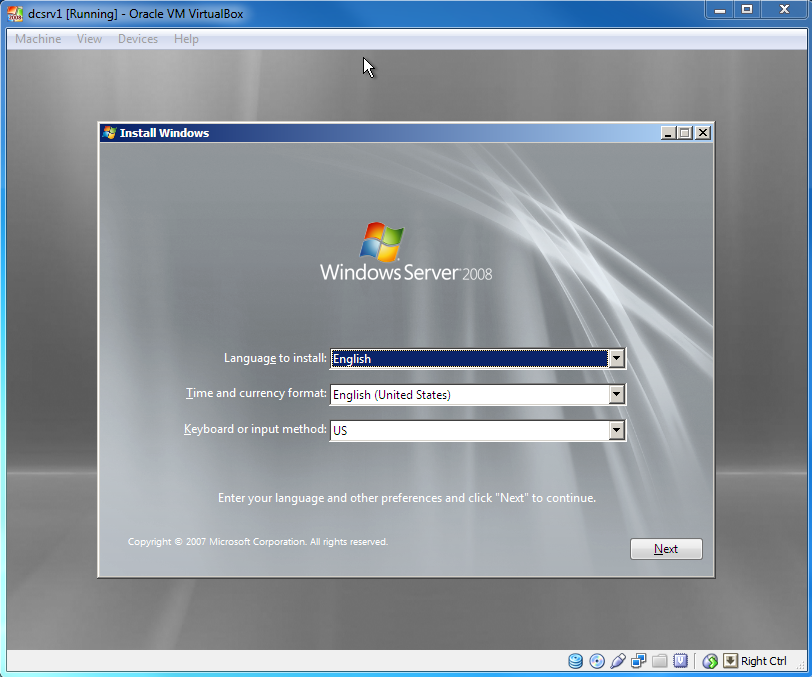Click the virtualization features chip icon
The height and width of the screenshot is (677, 812).
point(681,661)
